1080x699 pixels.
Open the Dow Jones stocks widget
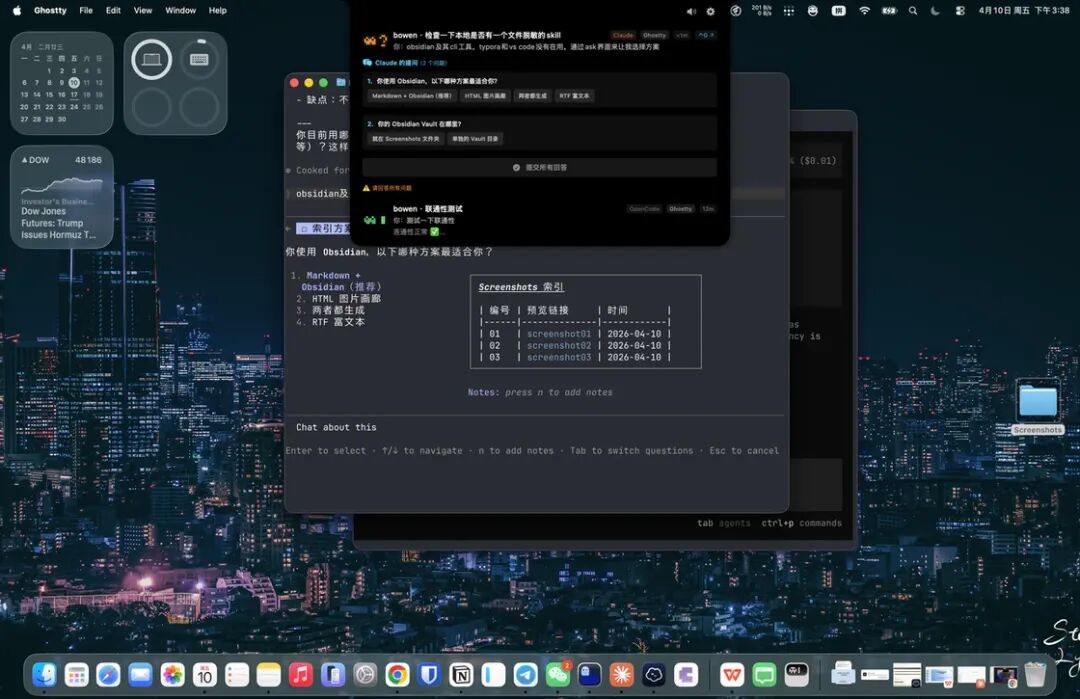[x=62, y=197]
